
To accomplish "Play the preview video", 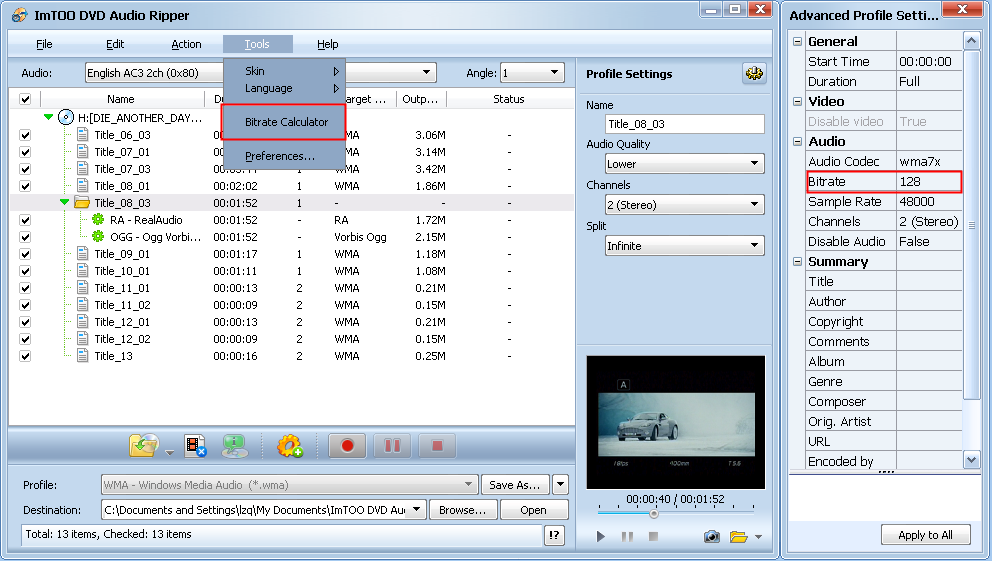I will click(600, 536).
